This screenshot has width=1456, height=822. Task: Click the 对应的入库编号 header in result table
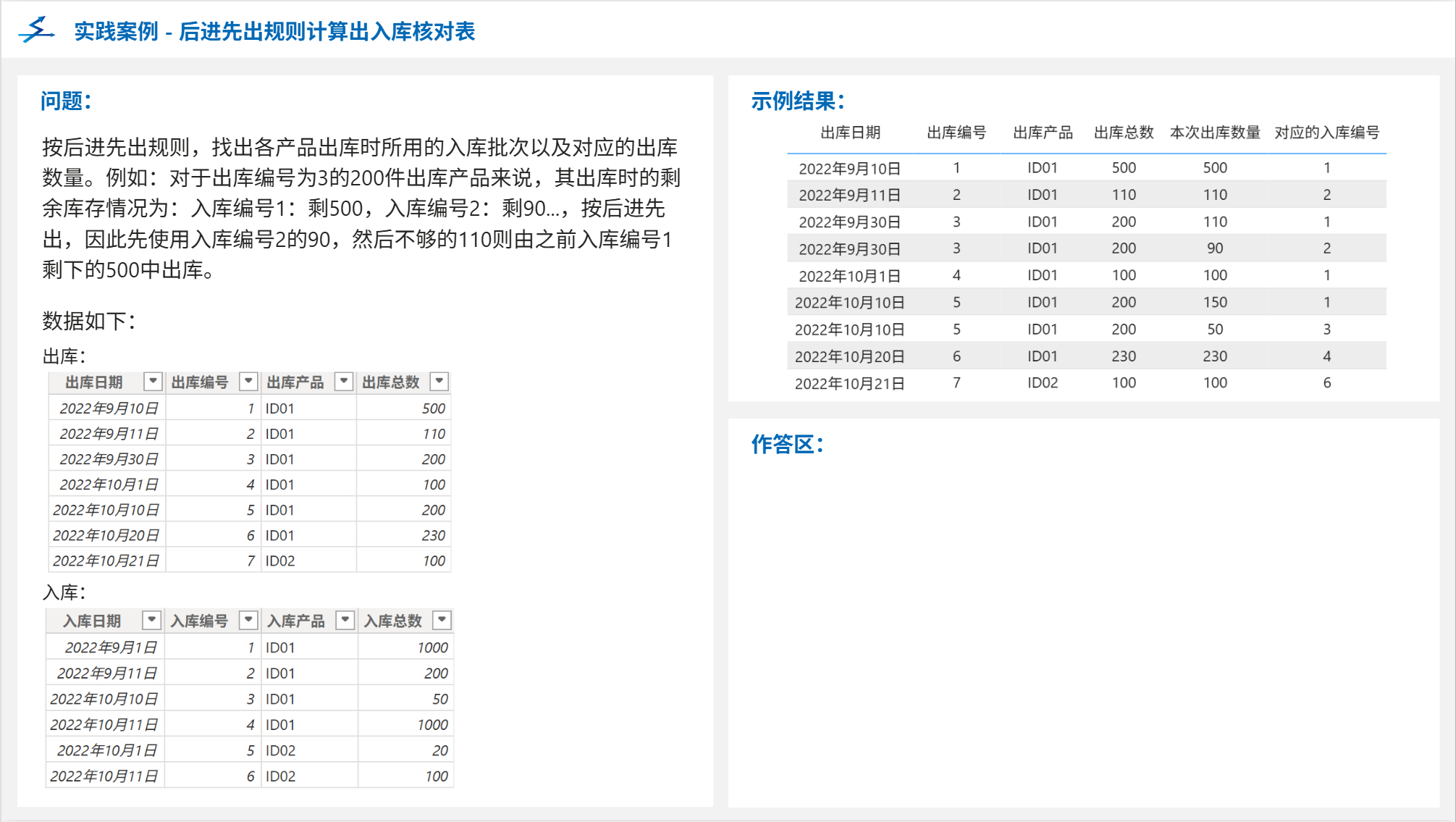[1326, 133]
